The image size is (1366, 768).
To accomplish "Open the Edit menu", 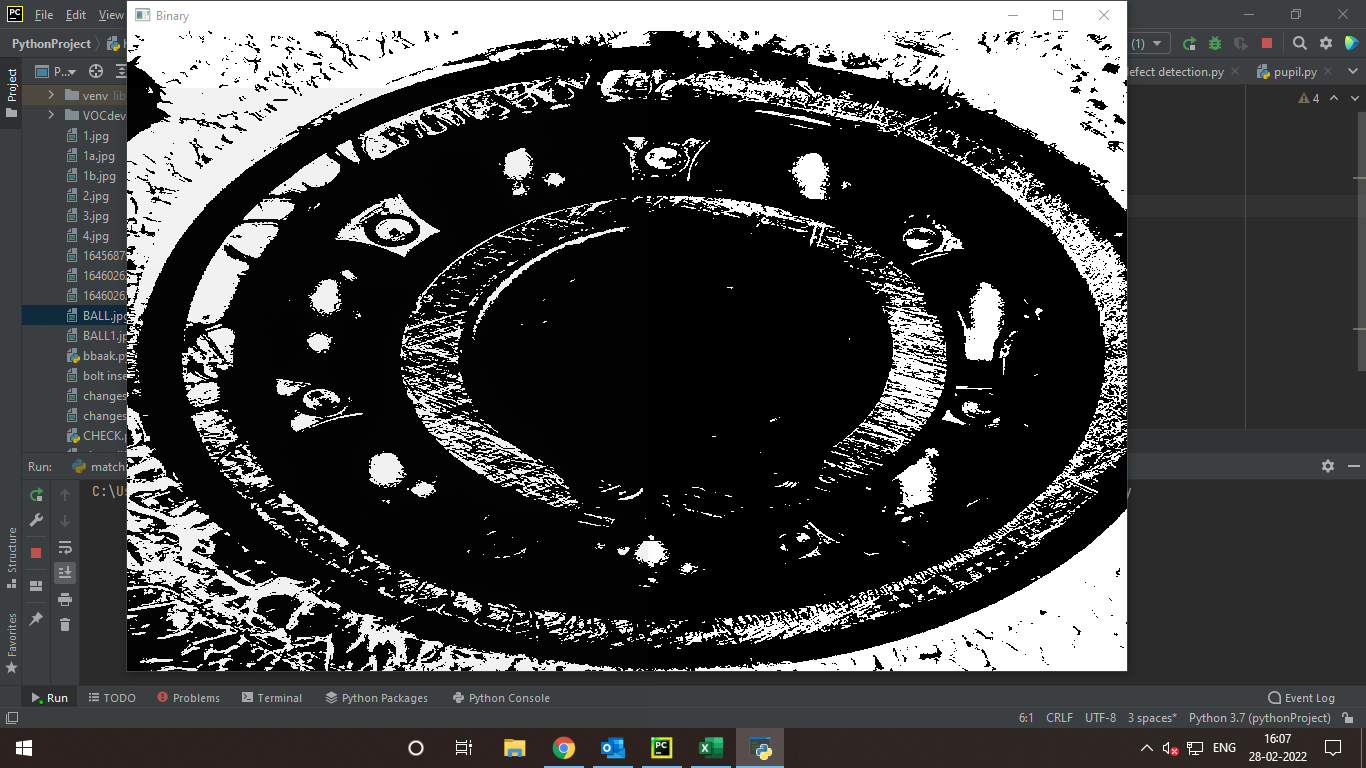I will coord(76,15).
